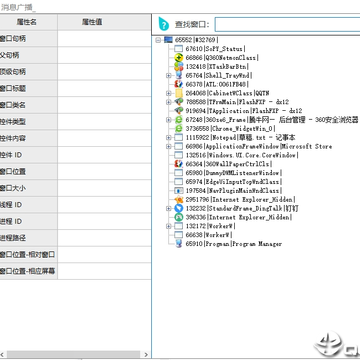Expand the TFrmMain FlashFXP node
Image resolution: width=360 pixels, height=360 pixels.
point(169,102)
